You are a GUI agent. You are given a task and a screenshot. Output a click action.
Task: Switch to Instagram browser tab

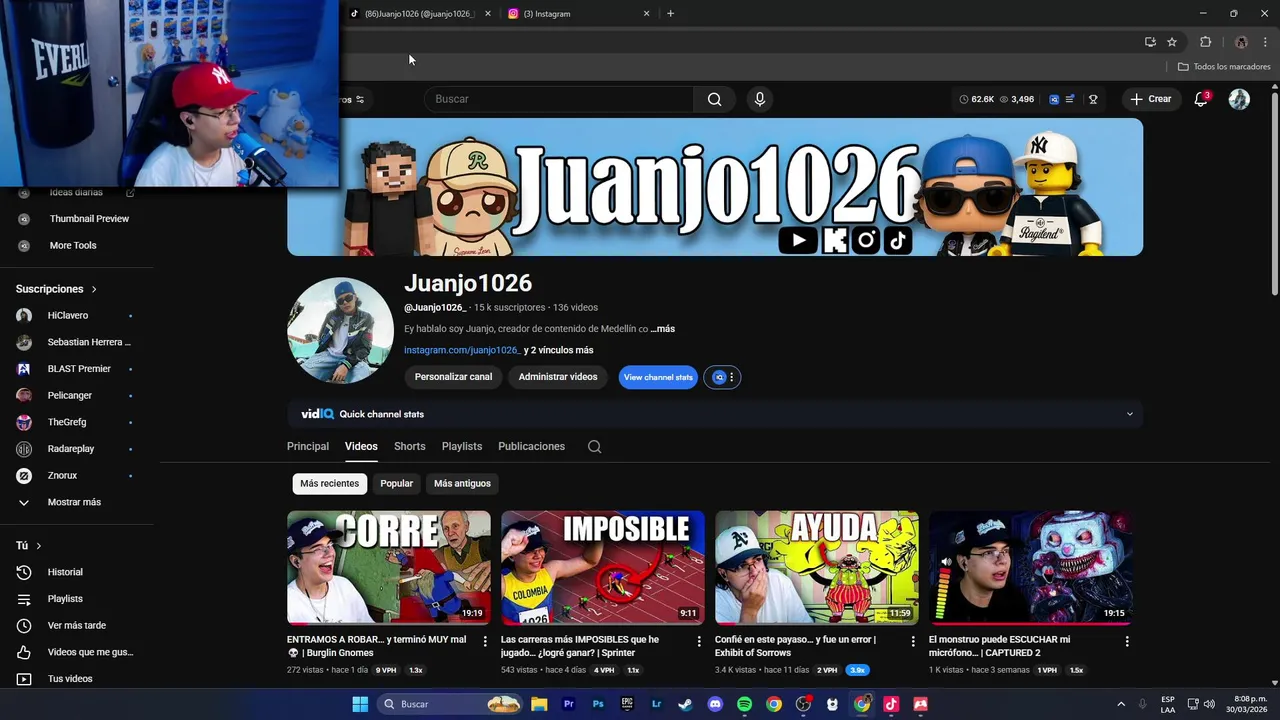[x=578, y=14]
